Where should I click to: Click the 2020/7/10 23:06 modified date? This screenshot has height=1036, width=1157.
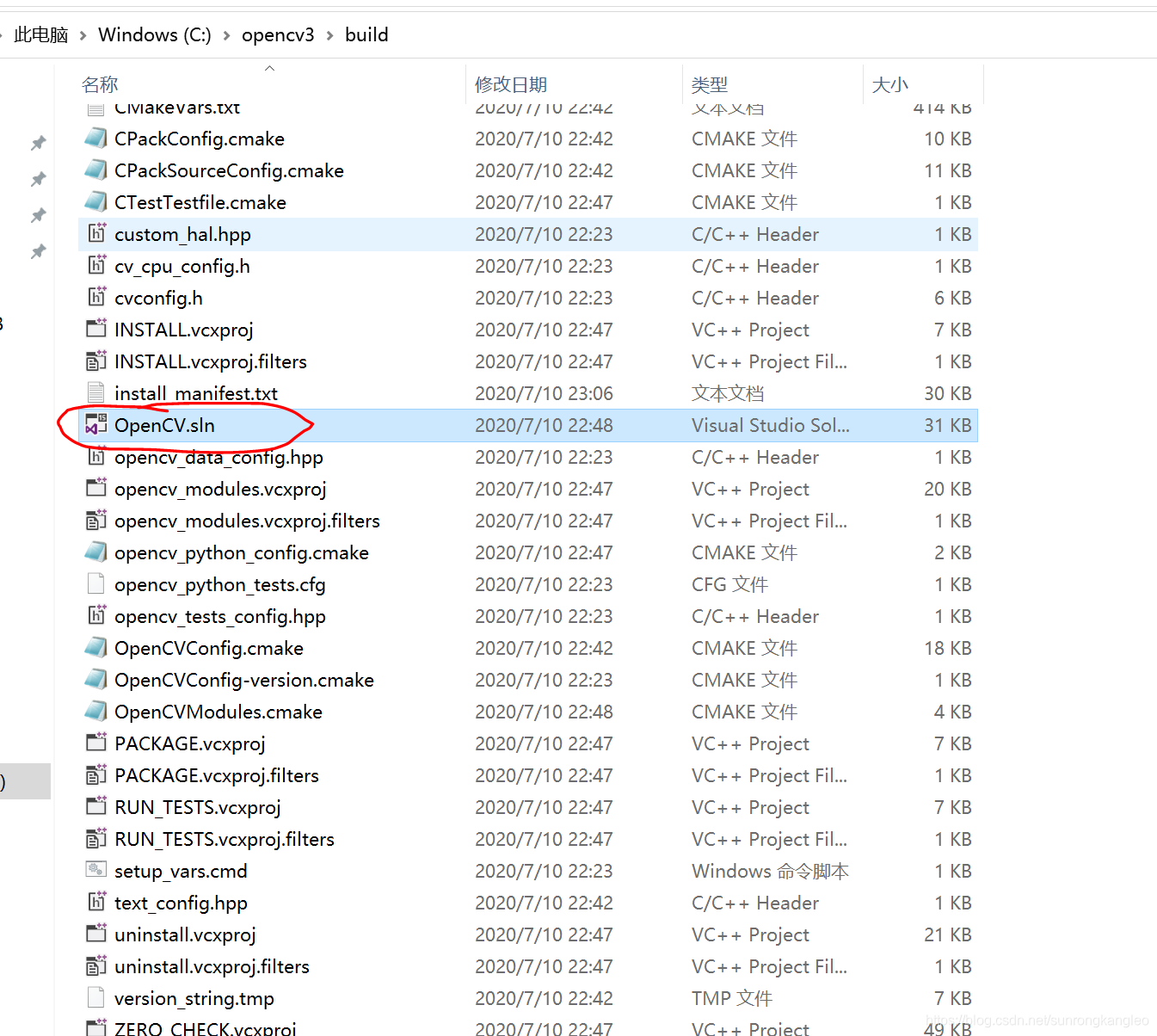(x=544, y=393)
